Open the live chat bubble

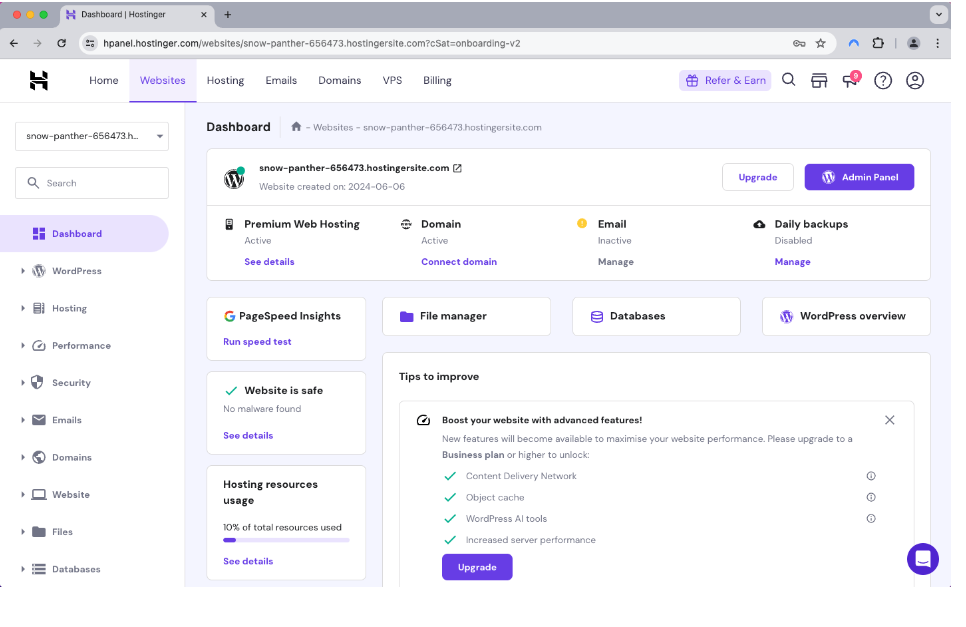[x=922, y=559]
